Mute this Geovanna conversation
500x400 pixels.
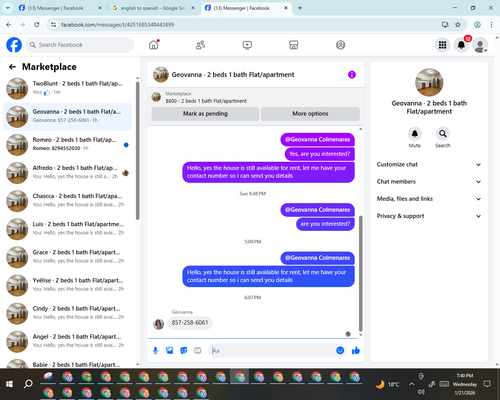(x=415, y=134)
